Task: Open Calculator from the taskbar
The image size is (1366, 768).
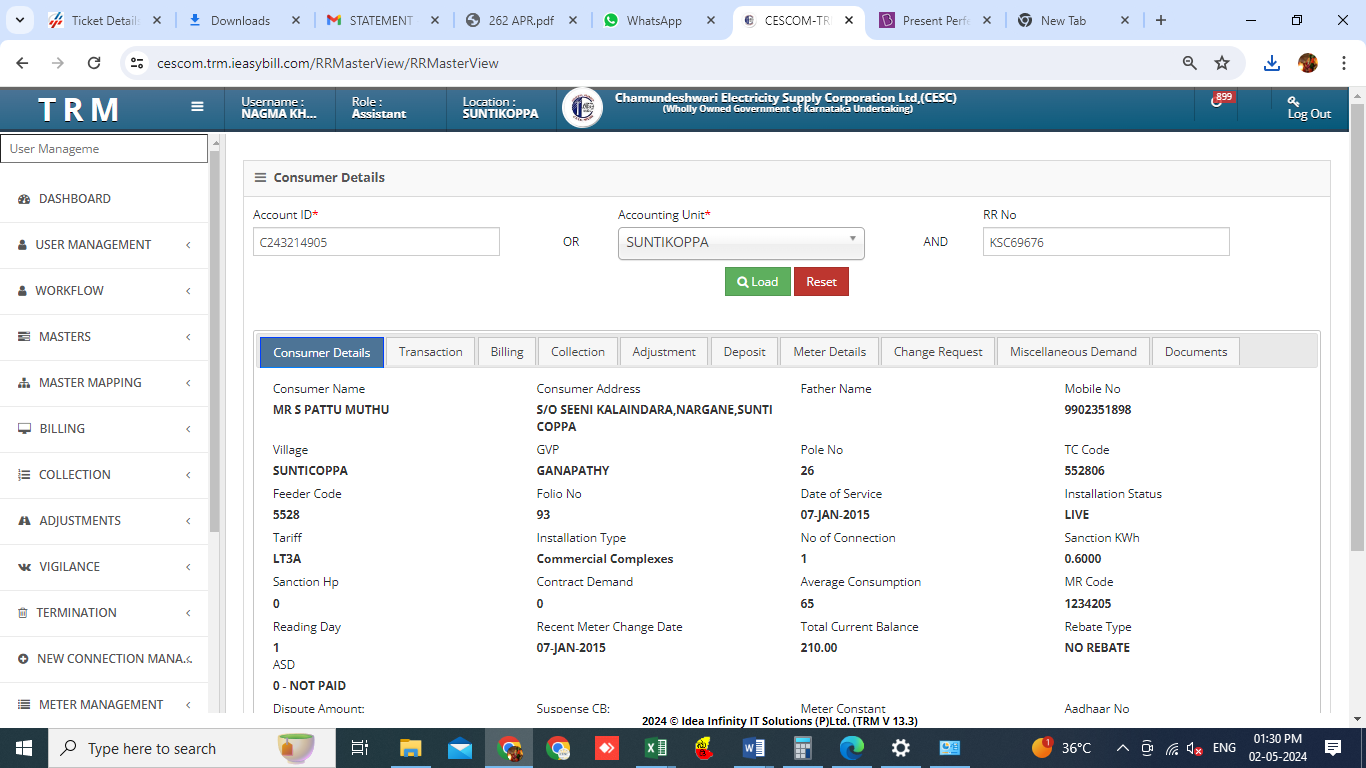Action: tap(803, 748)
